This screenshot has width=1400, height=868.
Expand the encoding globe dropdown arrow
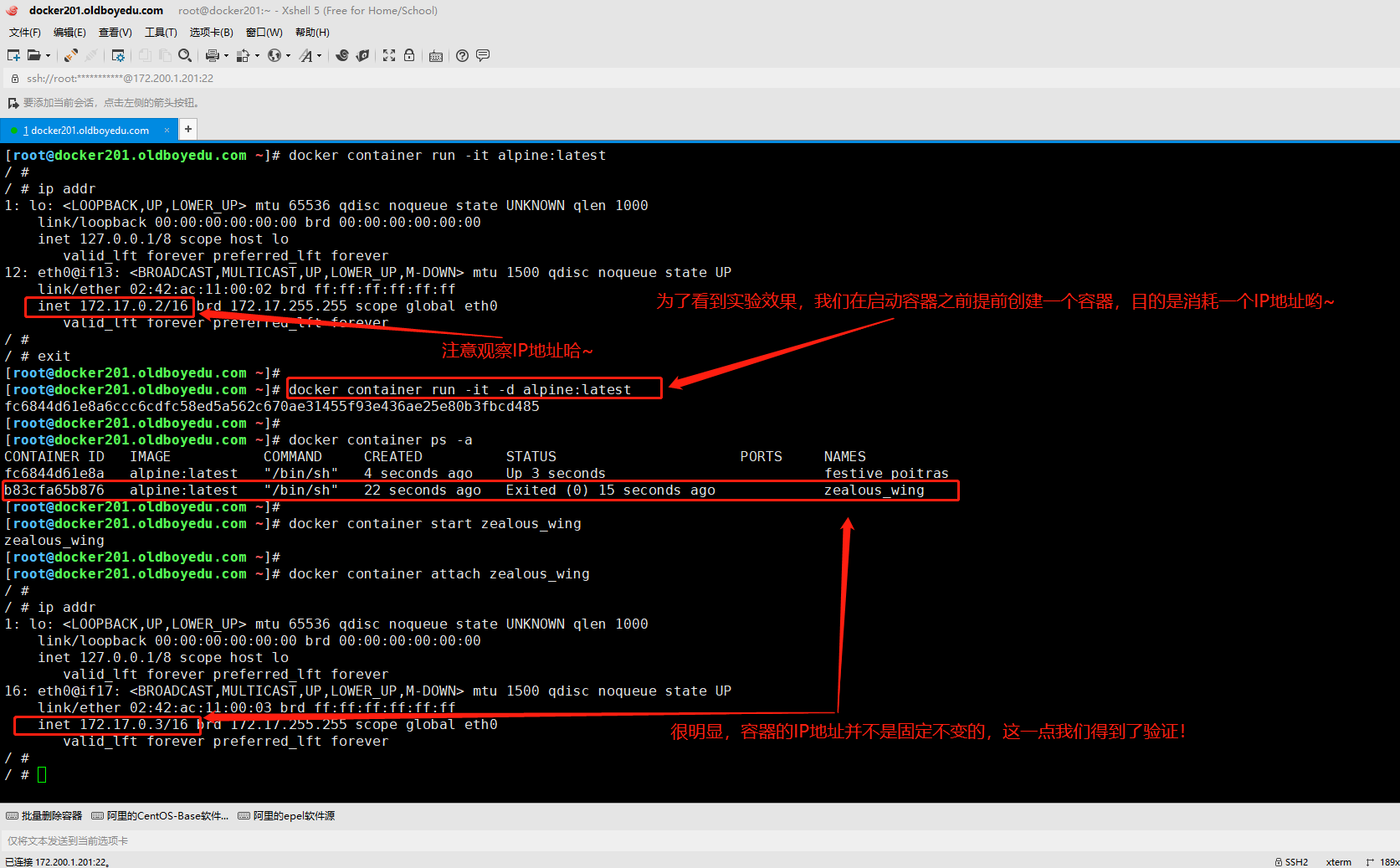tap(288, 56)
